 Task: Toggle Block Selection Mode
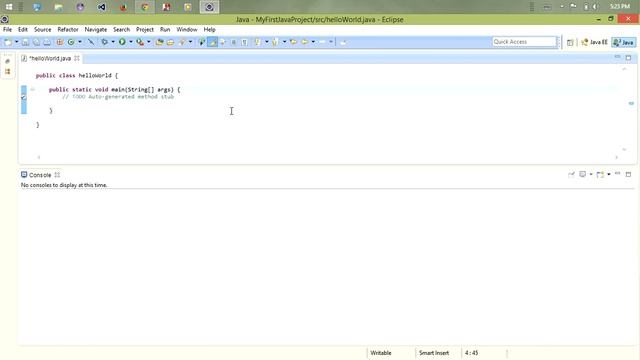[233, 42]
